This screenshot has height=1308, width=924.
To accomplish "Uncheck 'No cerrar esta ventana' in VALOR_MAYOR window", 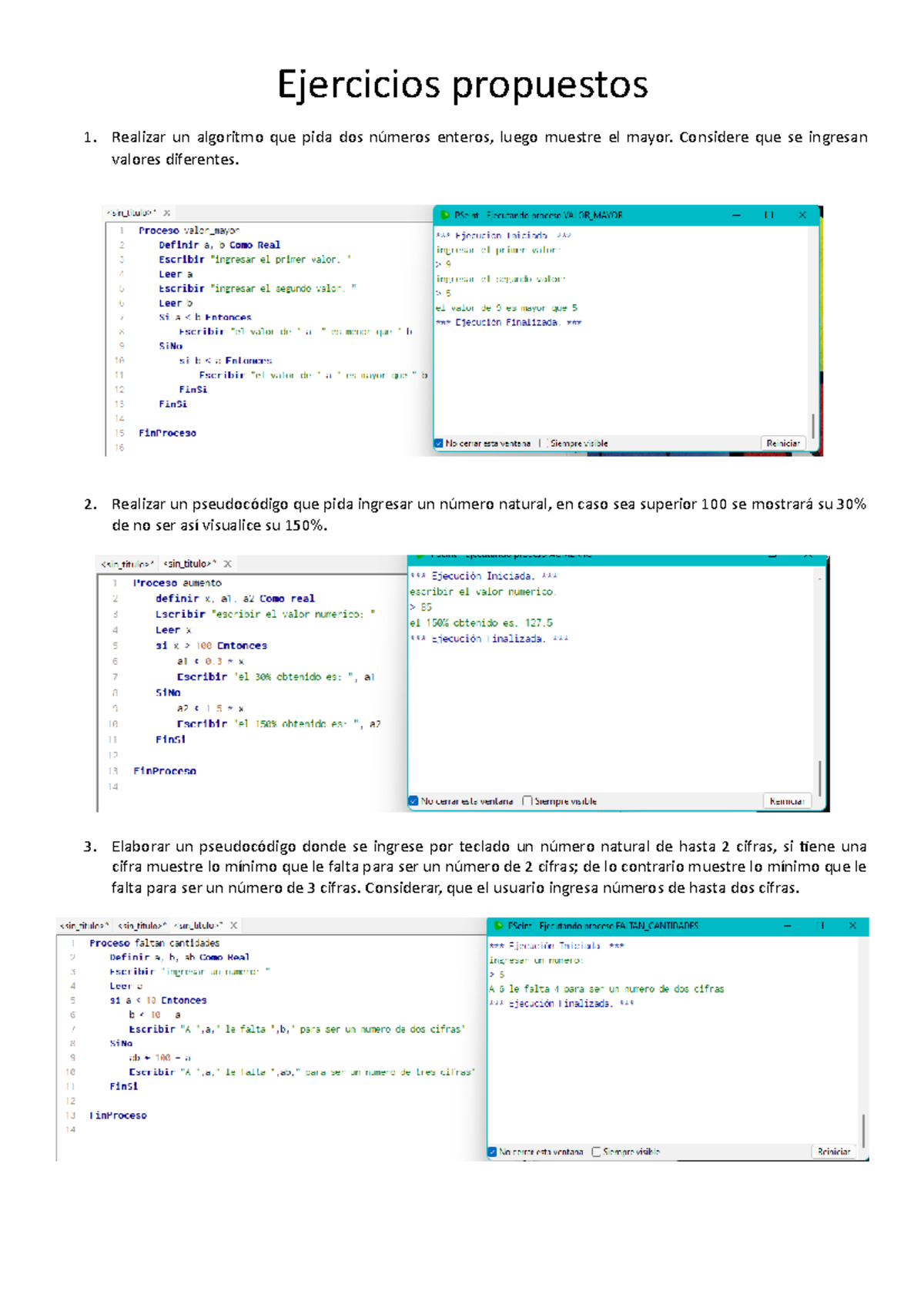I will [439, 444].
